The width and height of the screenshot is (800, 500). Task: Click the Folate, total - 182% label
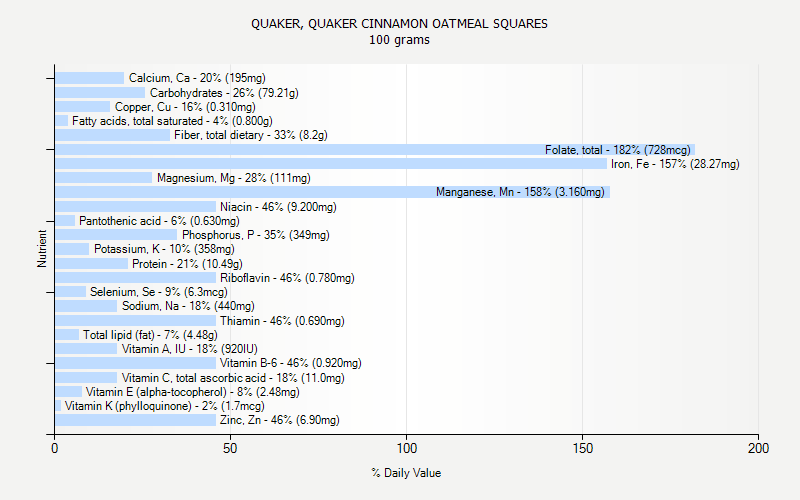click(618, 150)
